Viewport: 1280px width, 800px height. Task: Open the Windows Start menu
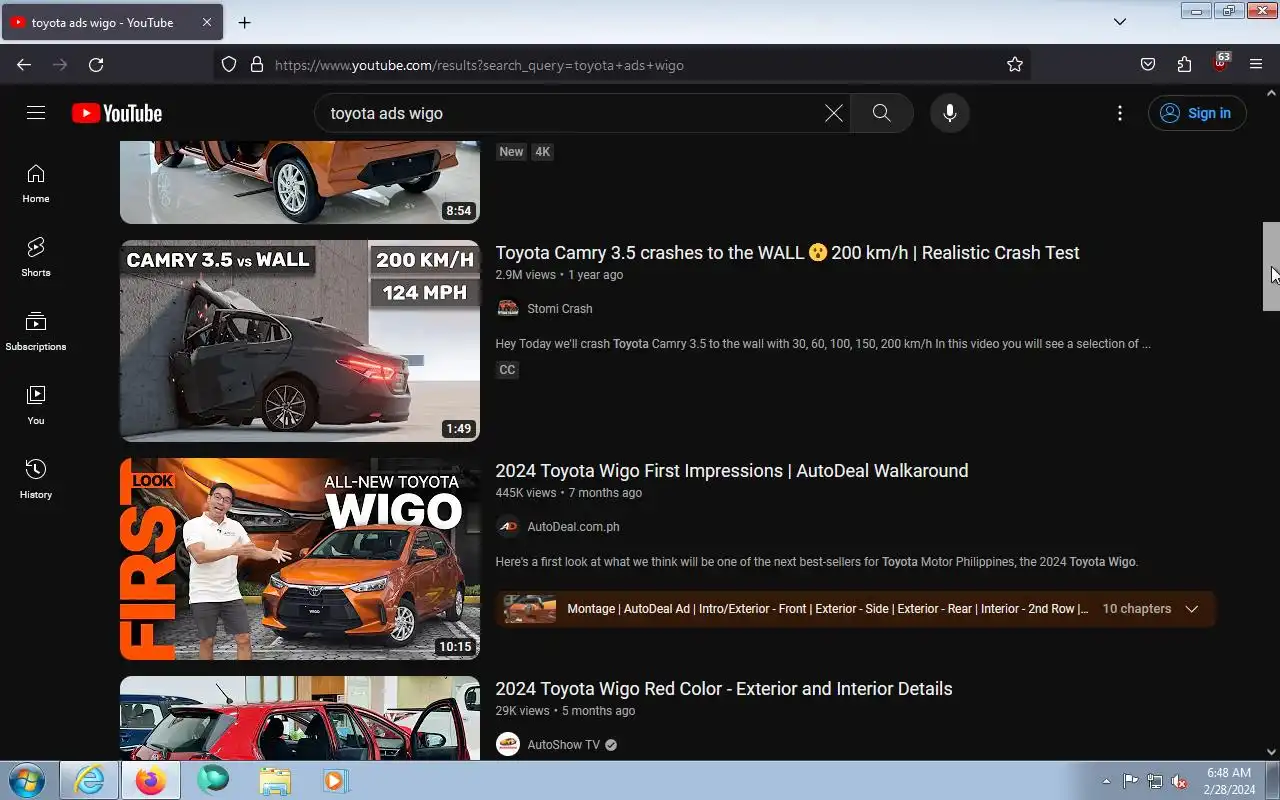tap(26, 780)
